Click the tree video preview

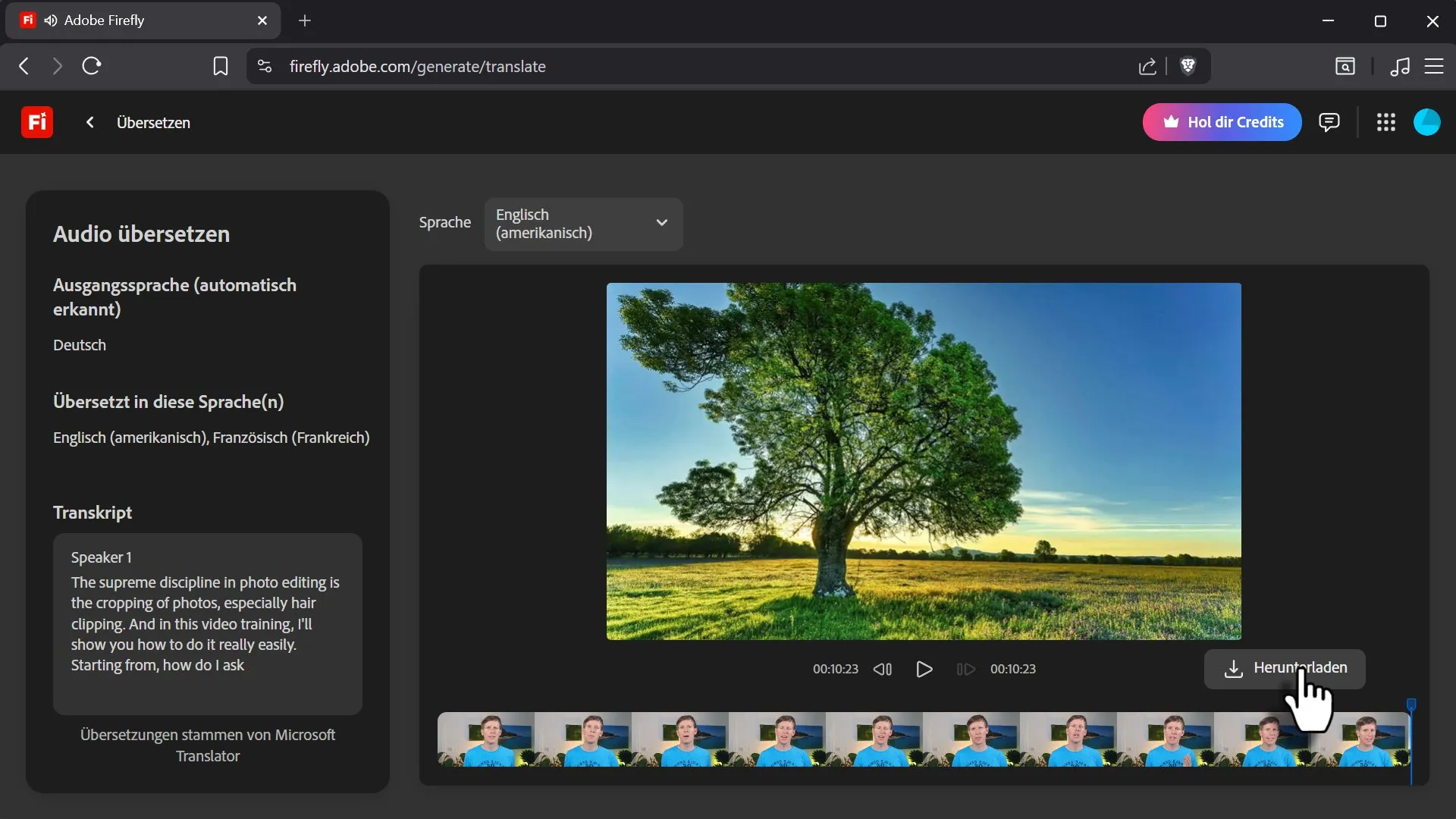924,461
